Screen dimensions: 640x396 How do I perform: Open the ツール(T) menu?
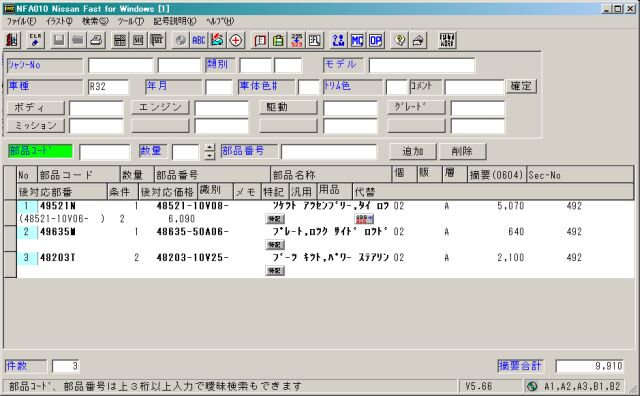pos(130,21)
